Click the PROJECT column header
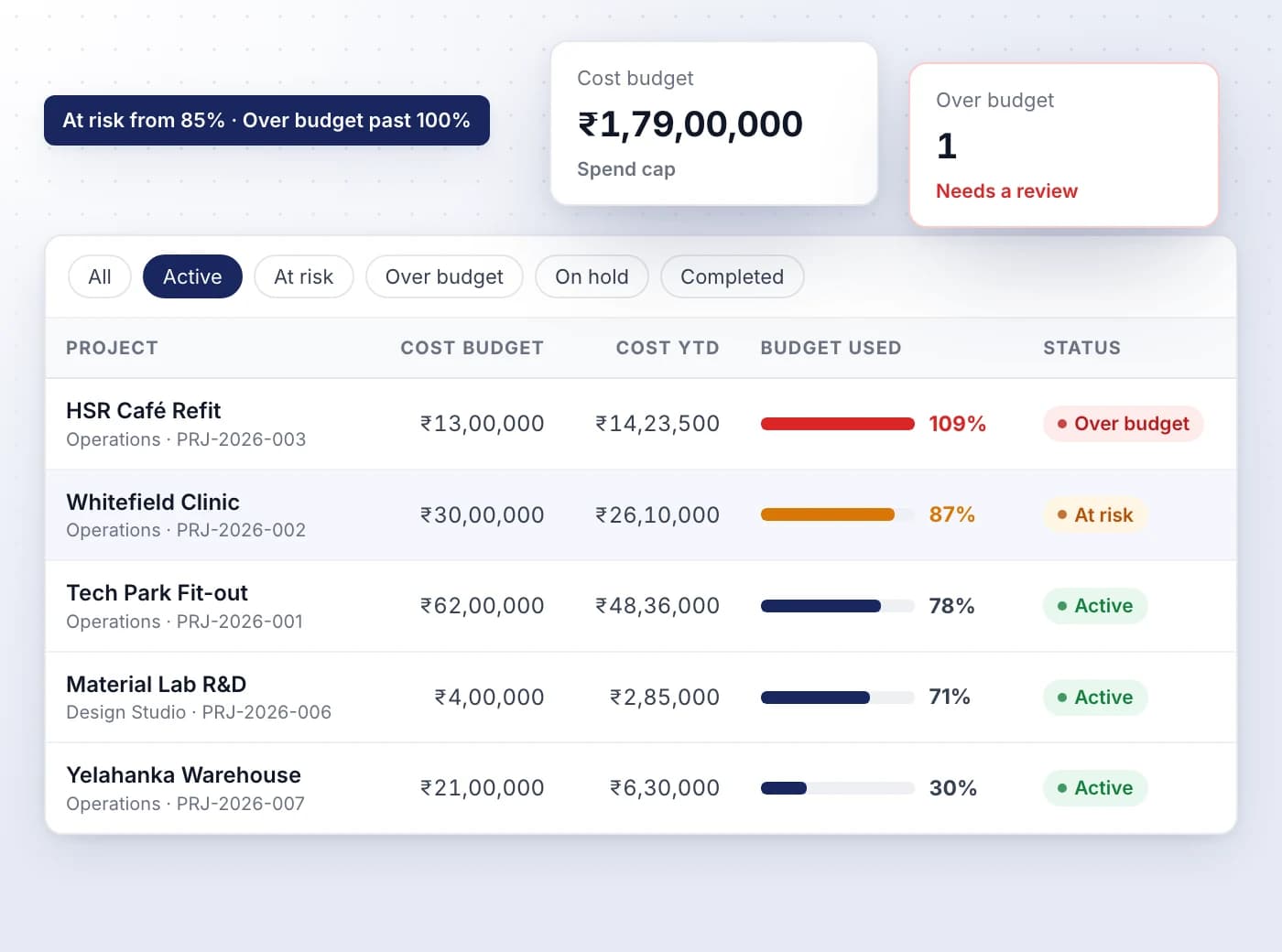1282x952 pixels. coord(112,348)
